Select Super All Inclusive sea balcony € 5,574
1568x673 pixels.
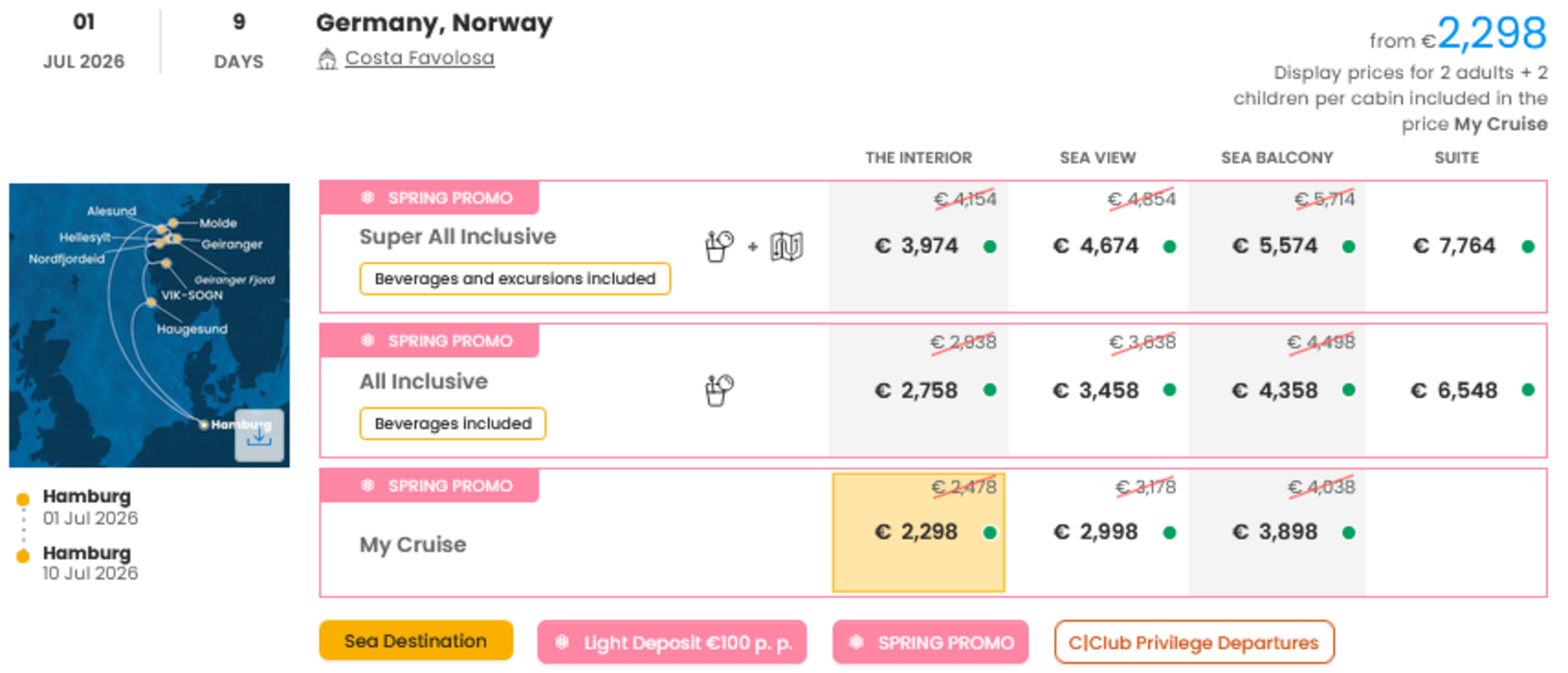click(1275, 246)
